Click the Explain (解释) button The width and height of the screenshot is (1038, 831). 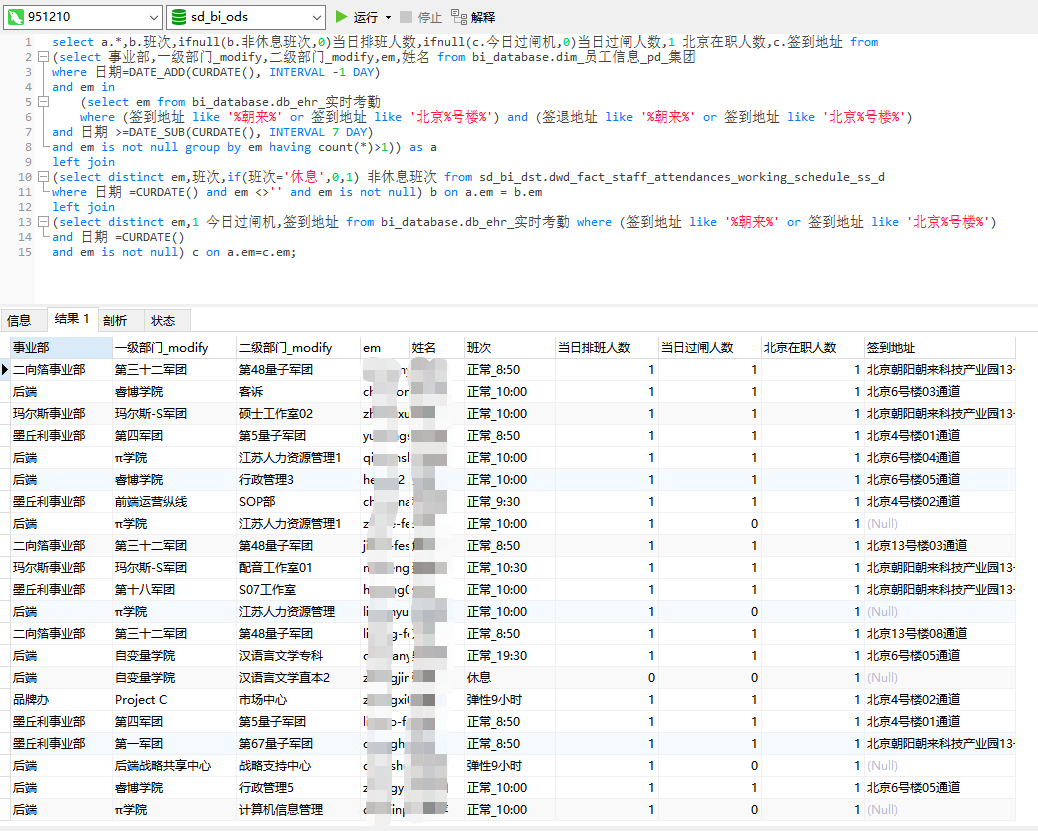point(473,17)
